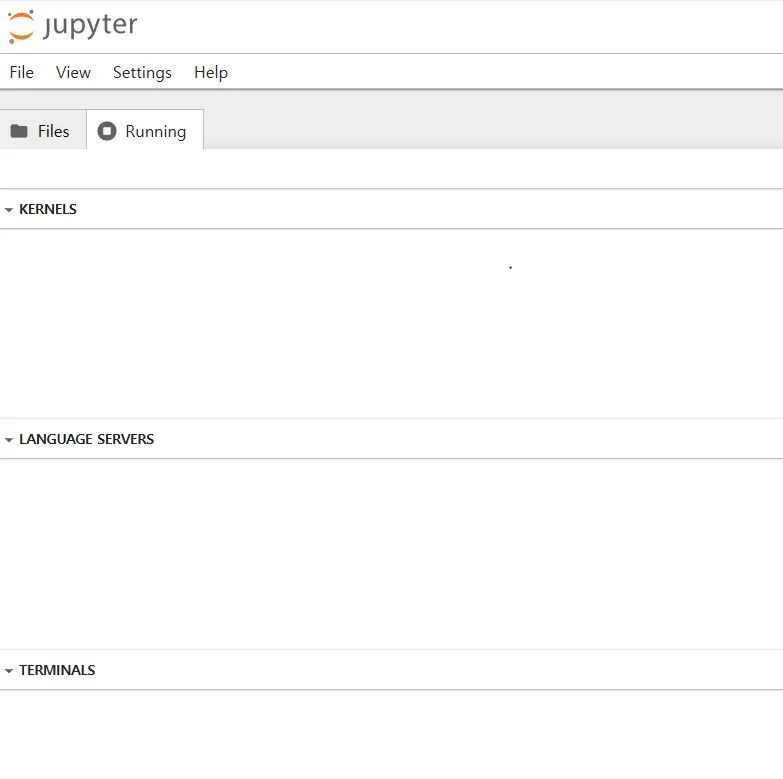Open the Help menu
This screenshot has height=779, width=783.
[x=211, y=72]
